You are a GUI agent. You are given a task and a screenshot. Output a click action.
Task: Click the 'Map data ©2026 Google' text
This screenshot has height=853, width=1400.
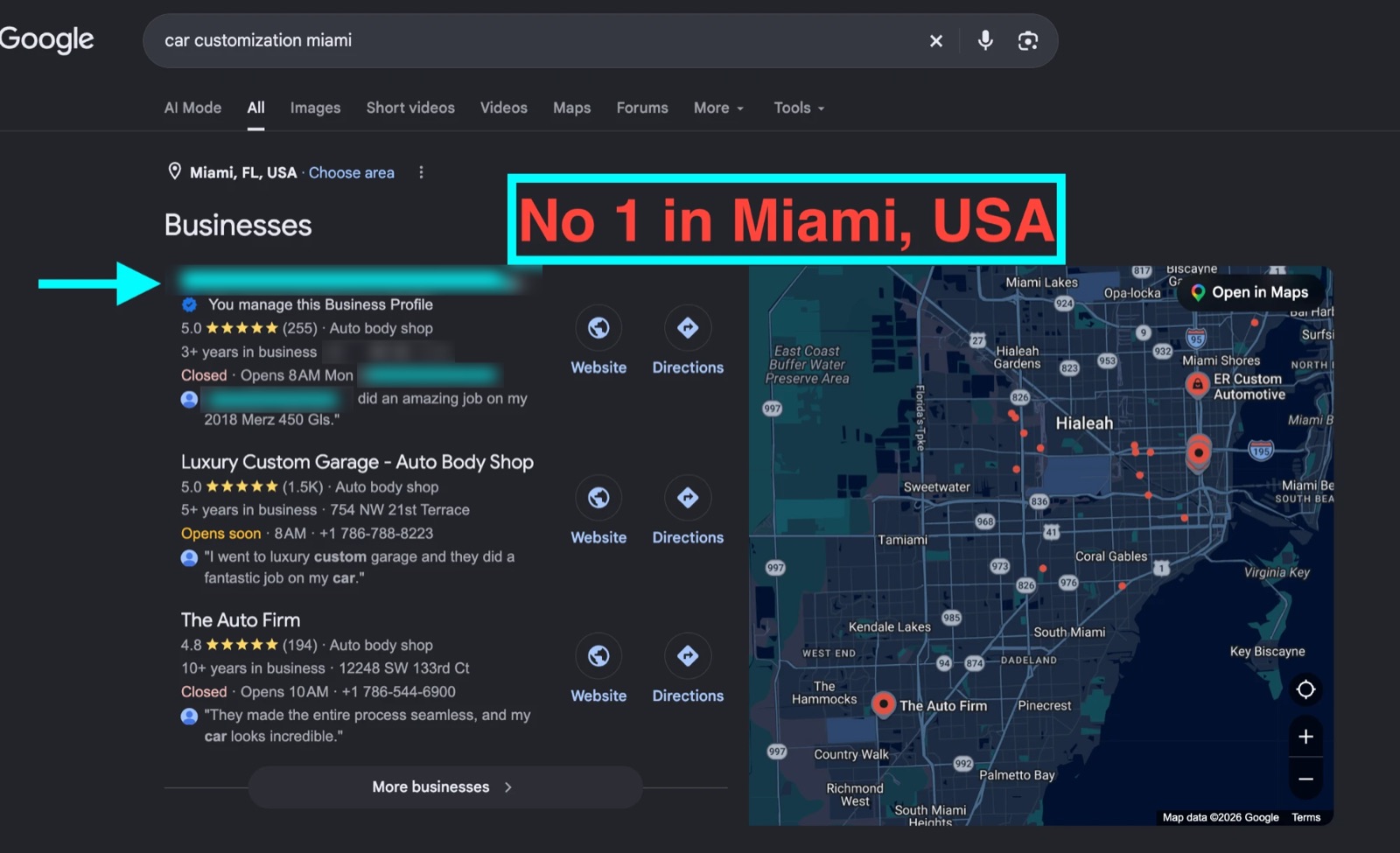tap(1221, 817)
